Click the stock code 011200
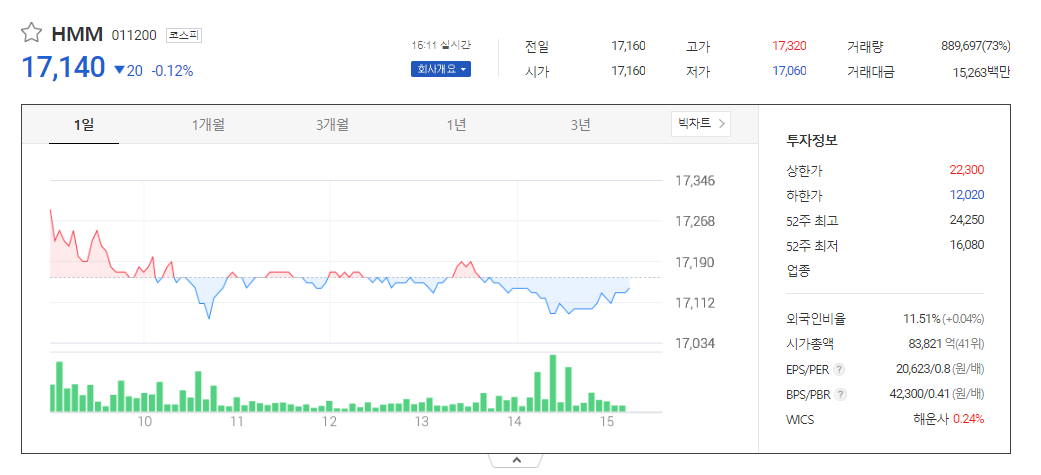Image resolution: width=1041 pixels, height=475 pixels. [135, 35]
